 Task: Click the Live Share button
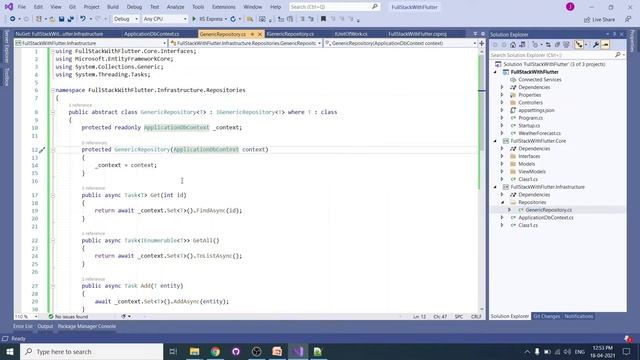(x=599, y=19)
